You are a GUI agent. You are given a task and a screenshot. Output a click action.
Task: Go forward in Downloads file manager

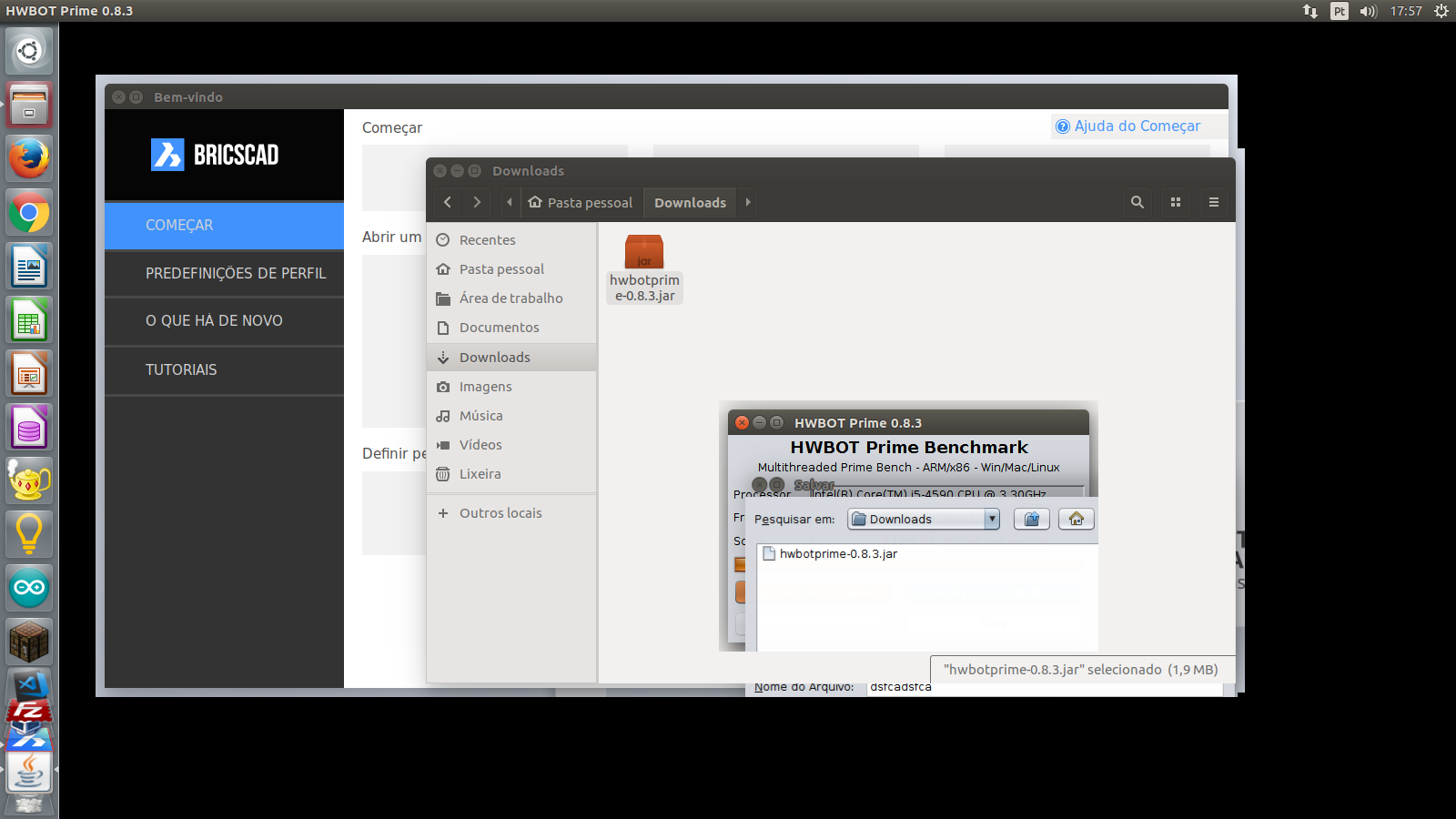pos(477,202)
